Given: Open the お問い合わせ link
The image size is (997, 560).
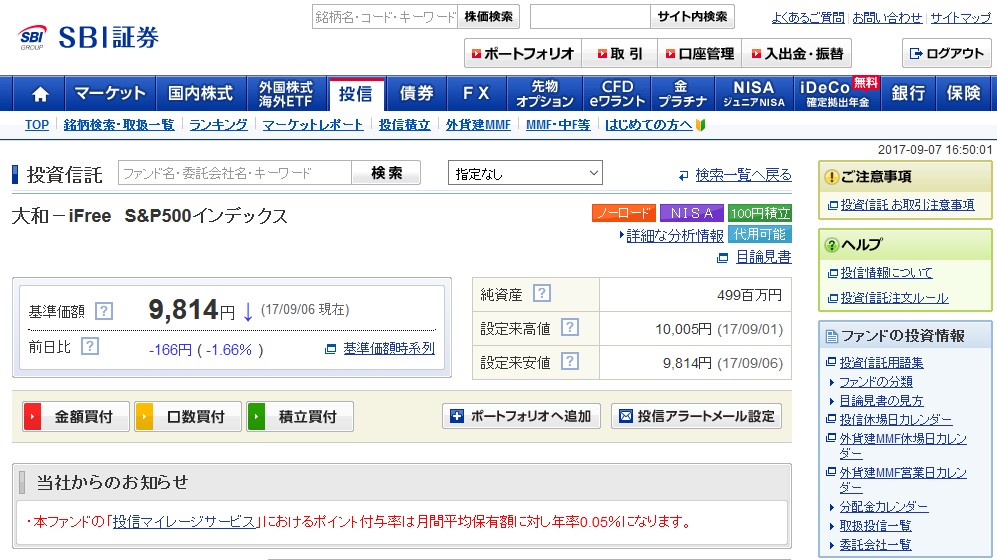Looking at the screenshot, I should (x=887, y=18).
